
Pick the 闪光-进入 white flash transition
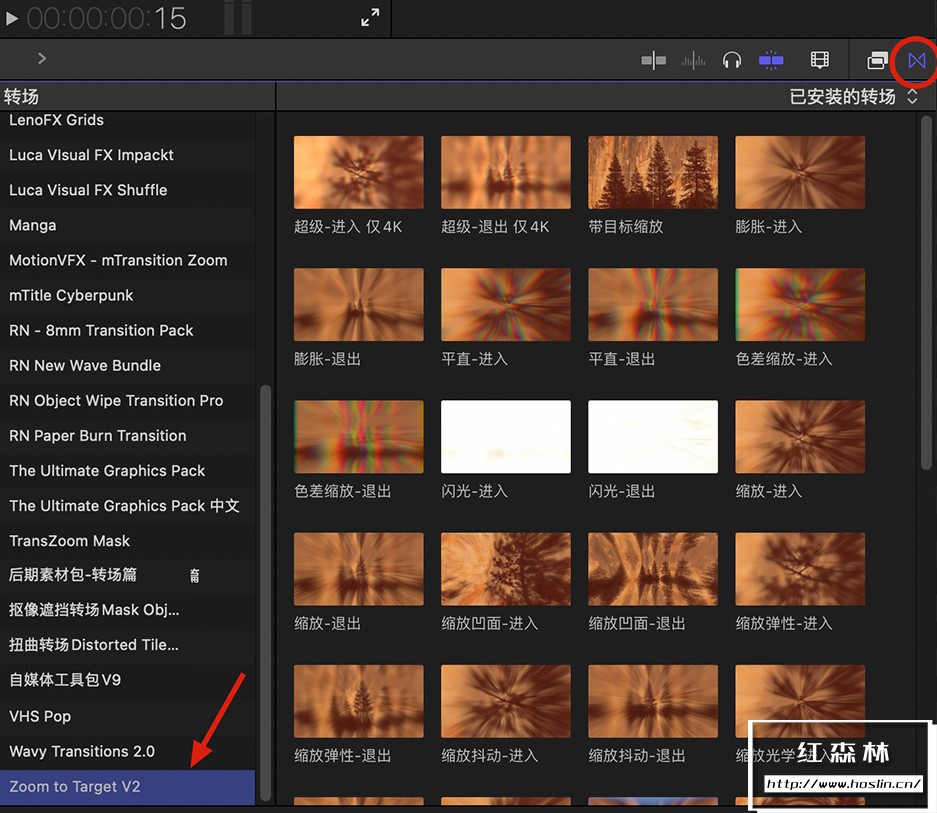(505, 437)
